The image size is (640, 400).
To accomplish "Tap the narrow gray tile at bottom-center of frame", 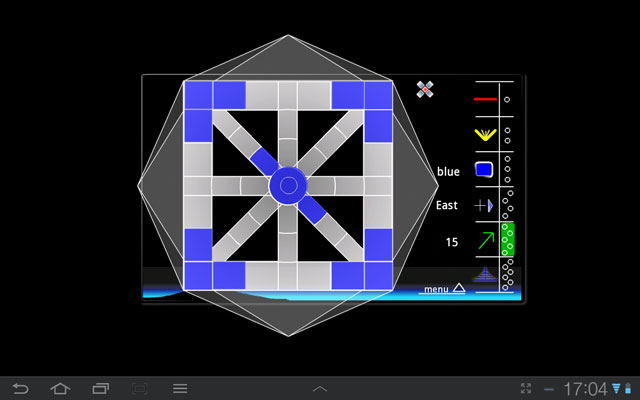I will tap(288, 276).
